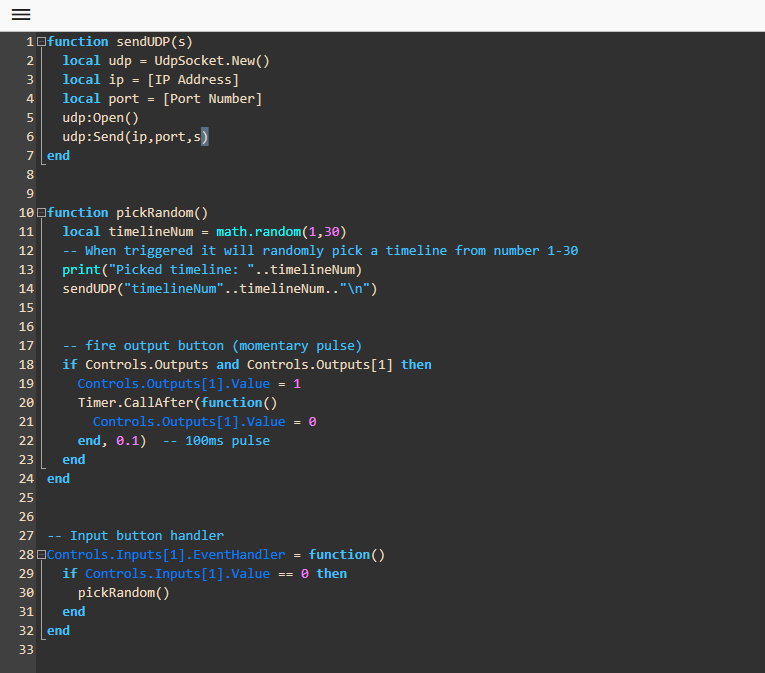Click line number 14 in the gutter

(26, 289)
